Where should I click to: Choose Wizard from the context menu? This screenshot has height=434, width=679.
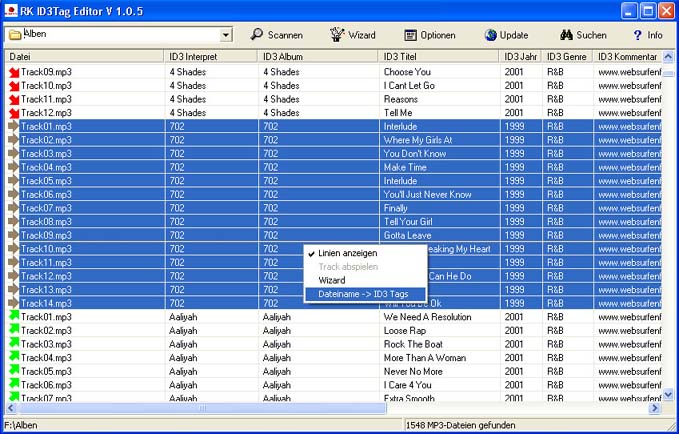coord(332,281)
